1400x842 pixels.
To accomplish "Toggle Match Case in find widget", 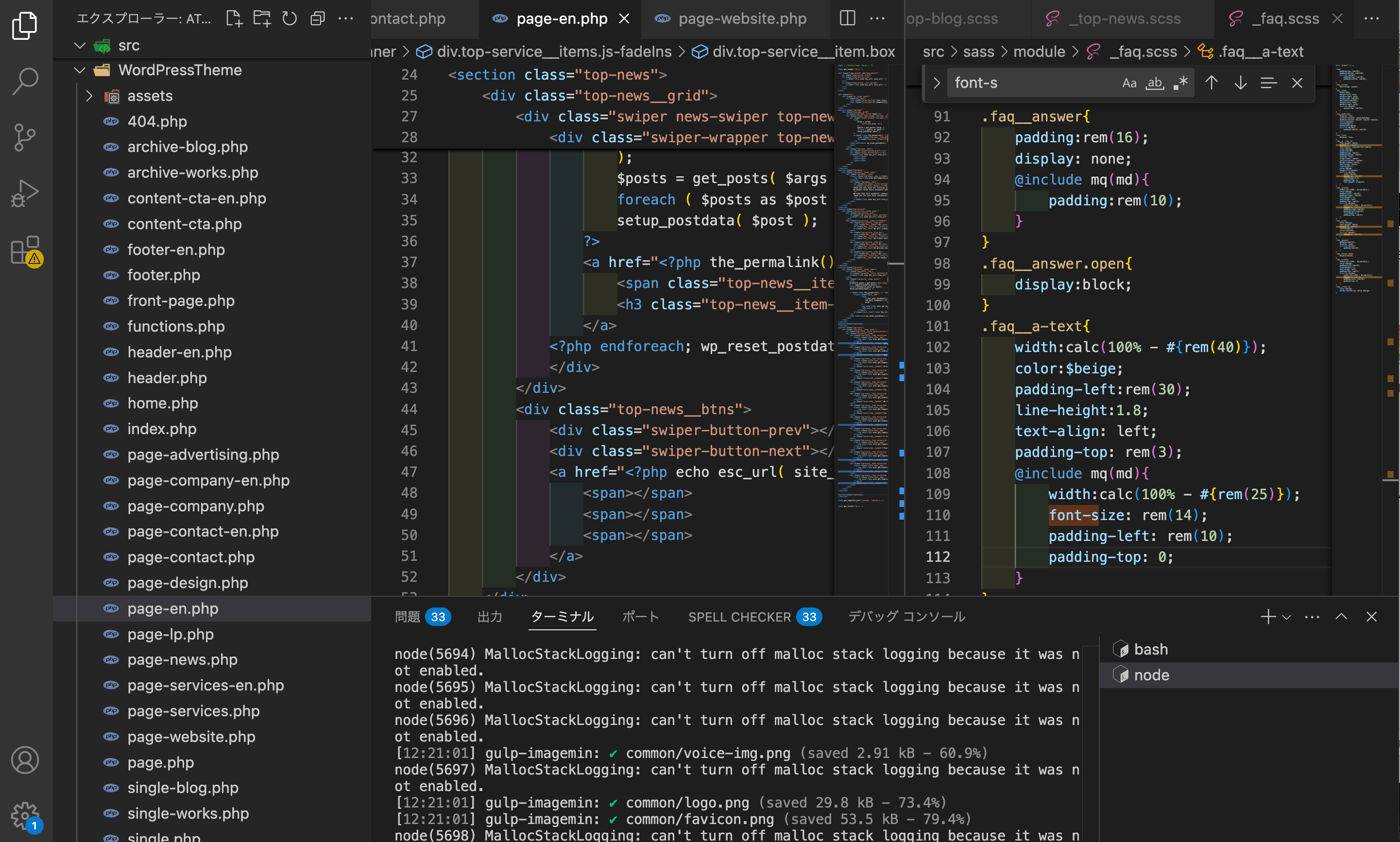I will click(x=1129, y=83).
